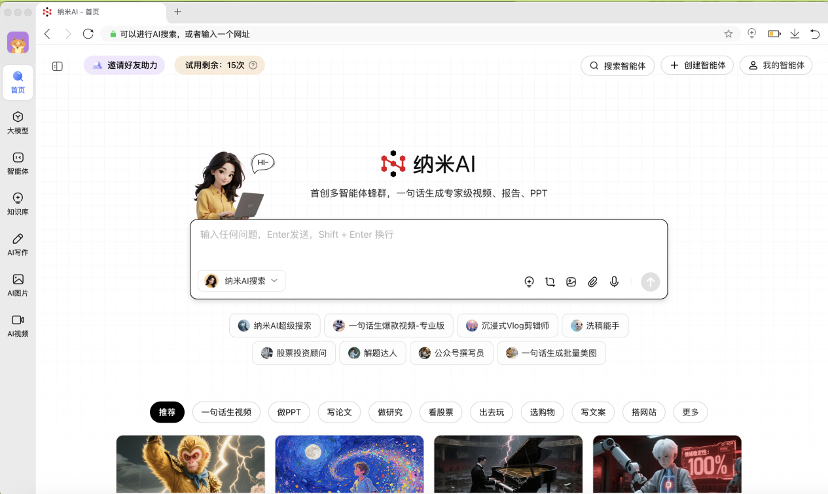Viewport: 828px width, 494px height.
Task: Switch to 一句话生视频 tab
Action: click(x=227, y=412)
